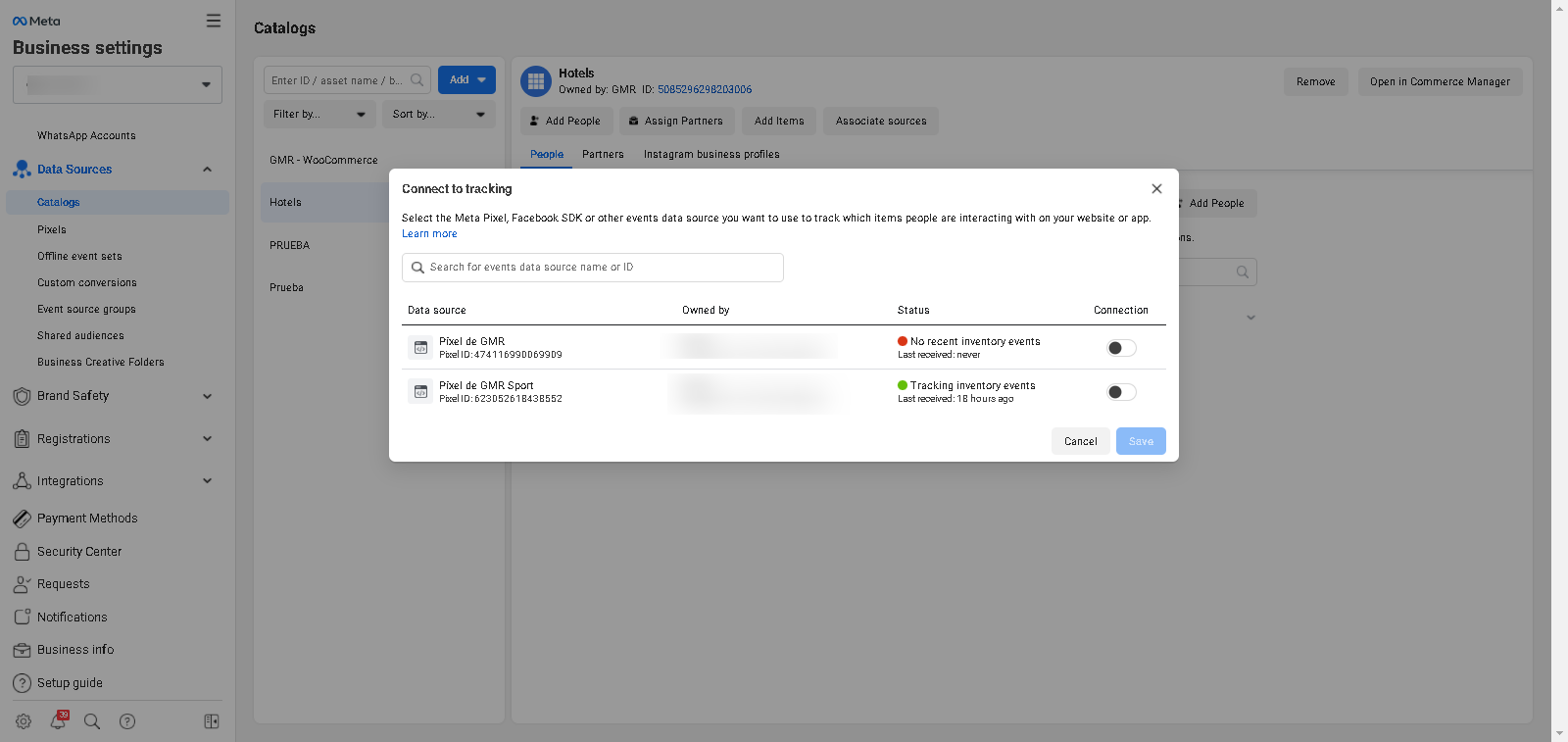Click the Setup guide question icon

click(22, 683)
